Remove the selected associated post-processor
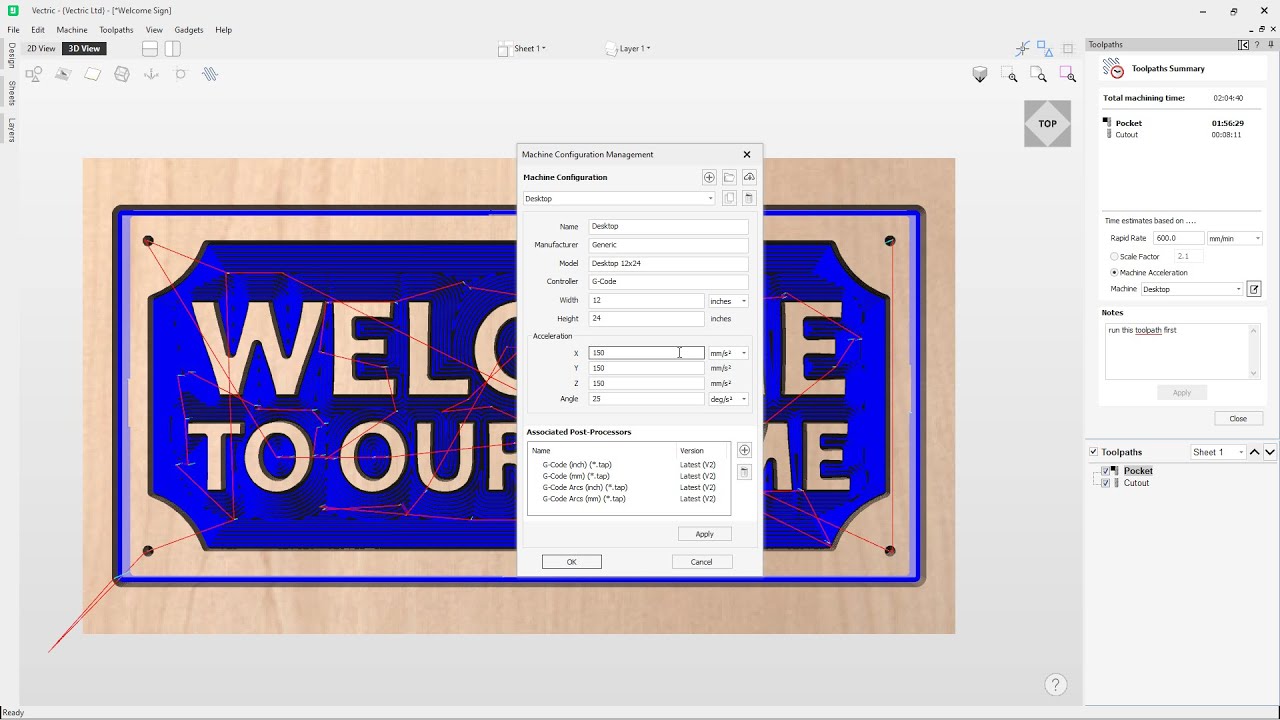1280x720 pixels. 744,472
